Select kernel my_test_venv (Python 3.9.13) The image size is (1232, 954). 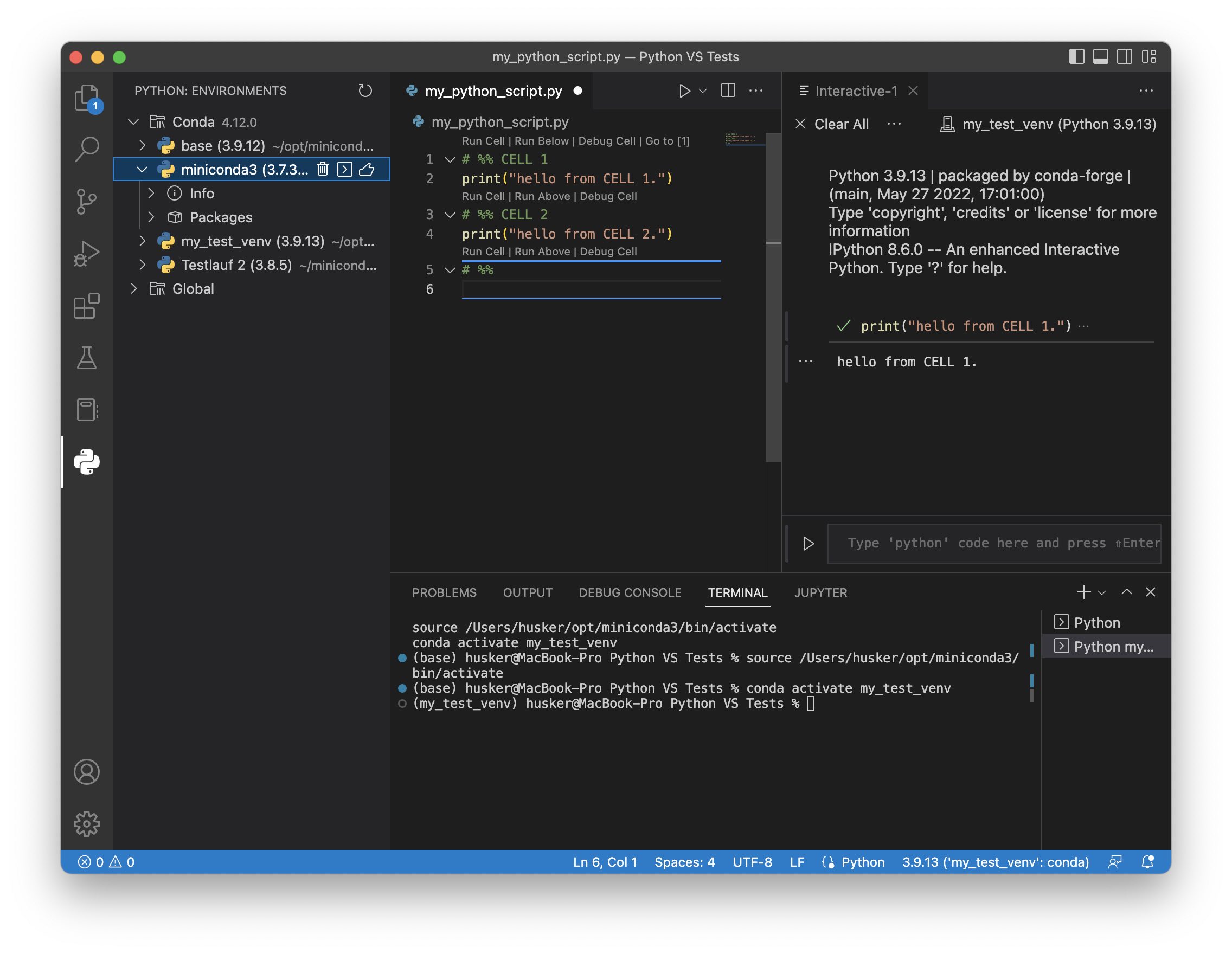tap(1048, 124)
